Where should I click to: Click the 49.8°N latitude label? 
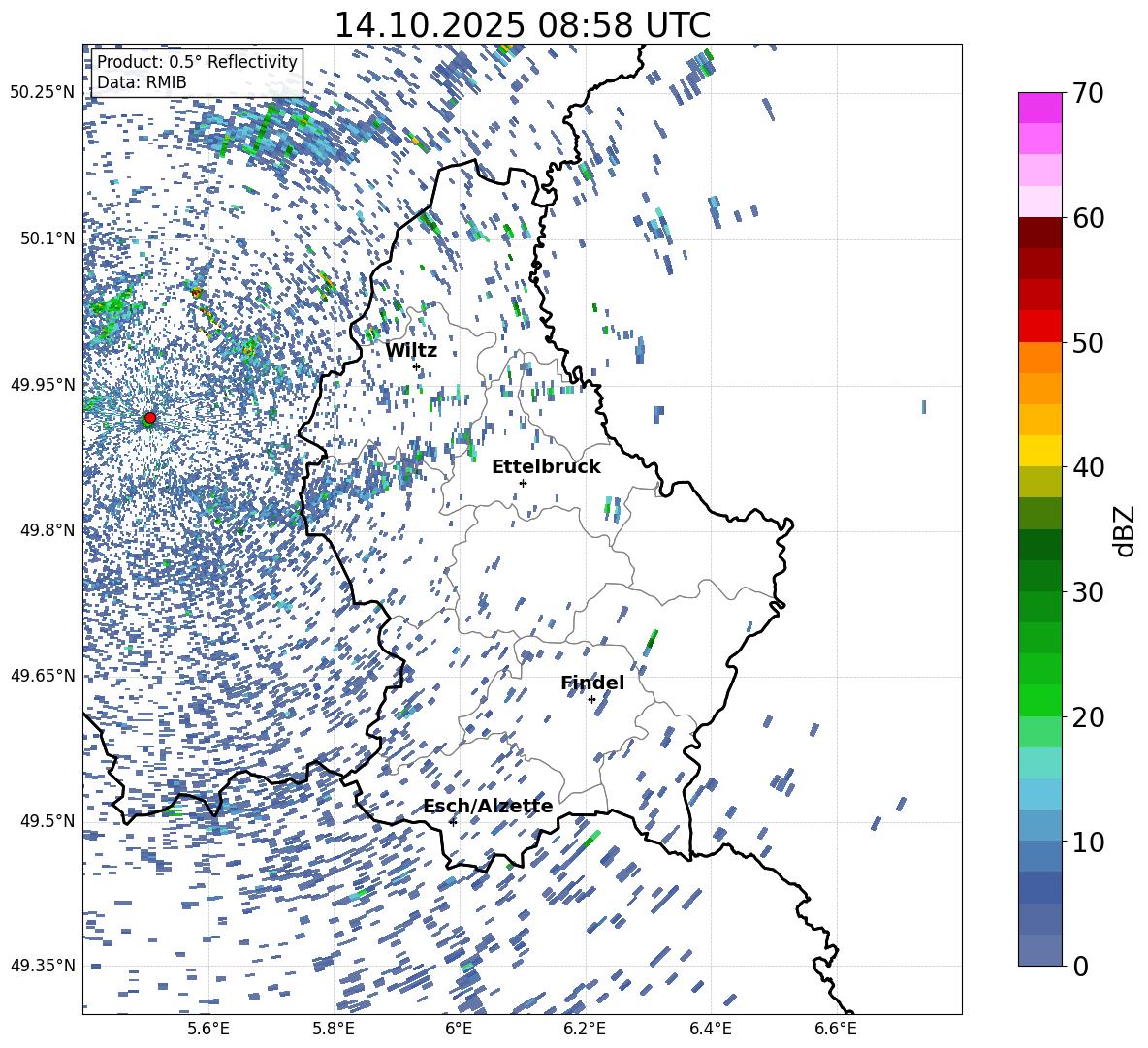48,530
